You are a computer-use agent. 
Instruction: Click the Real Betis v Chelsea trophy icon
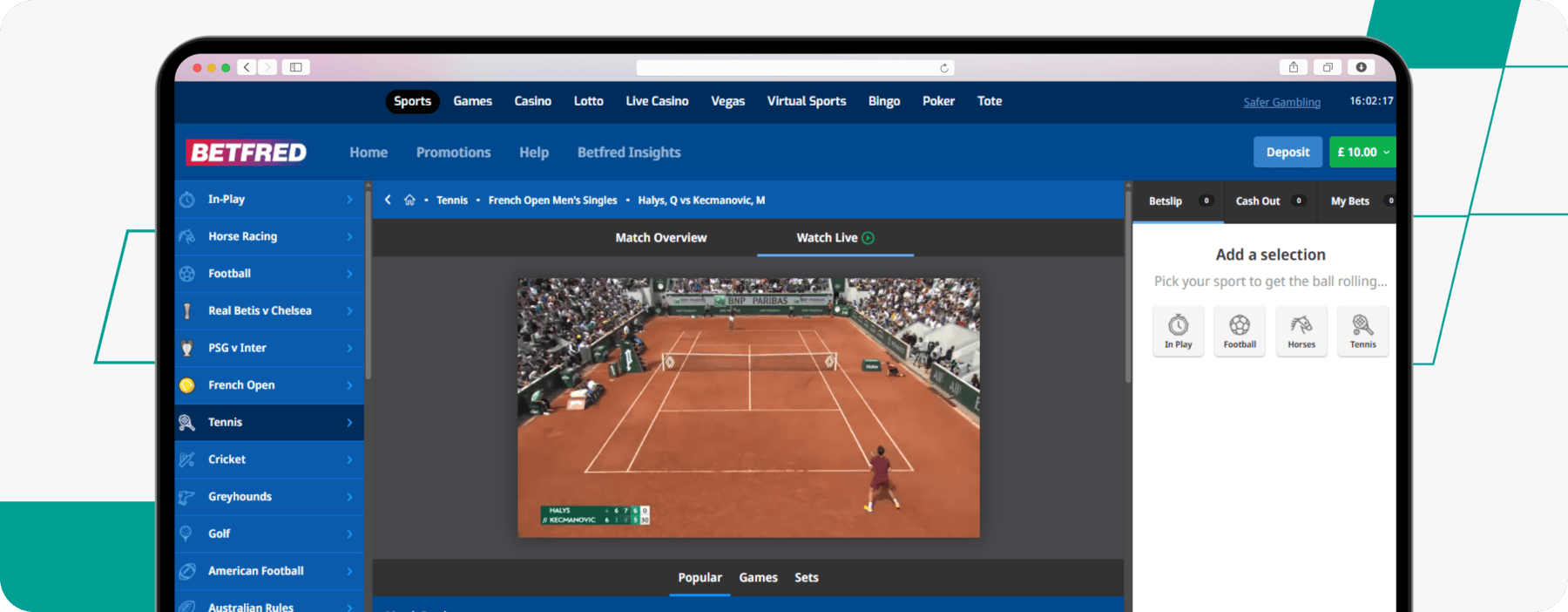(187, 310)
